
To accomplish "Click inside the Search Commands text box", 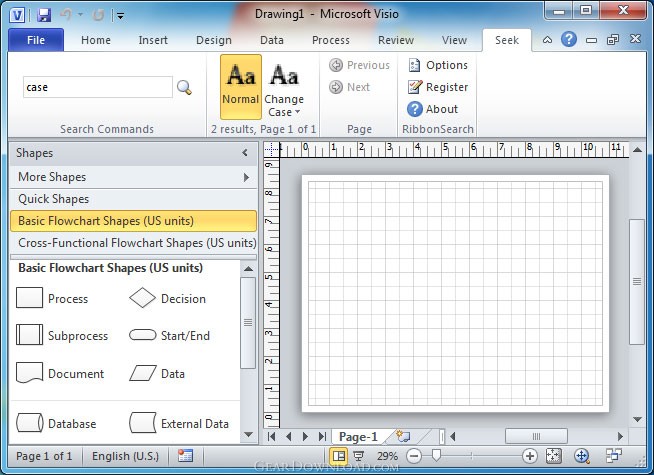I will [98, 87].
